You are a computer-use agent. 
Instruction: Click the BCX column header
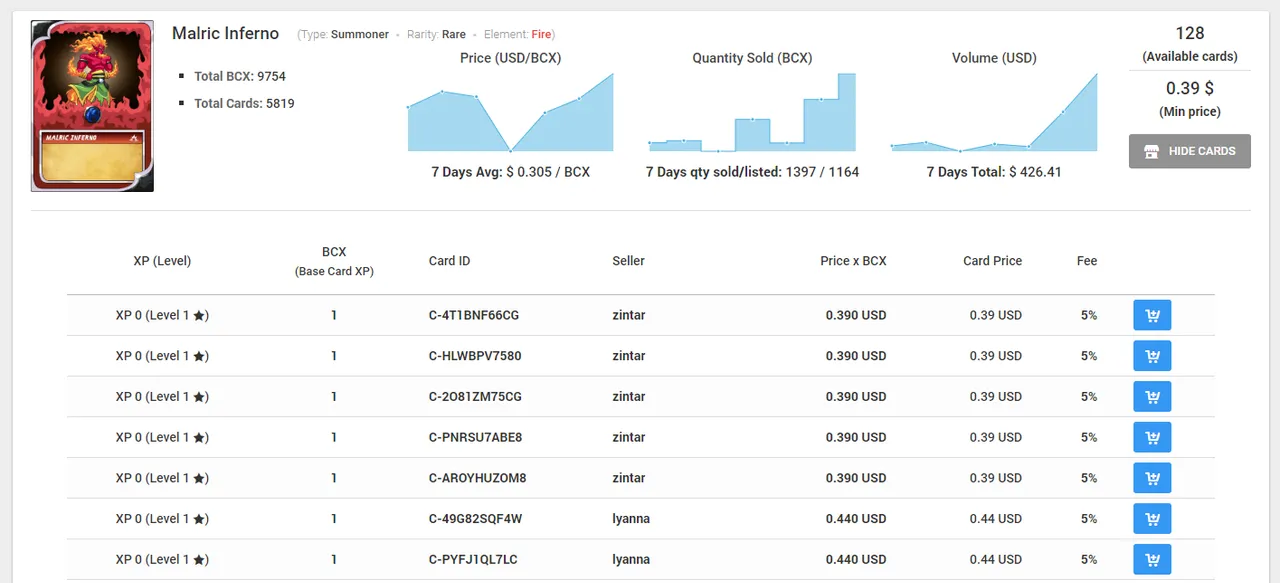point(334,261)
